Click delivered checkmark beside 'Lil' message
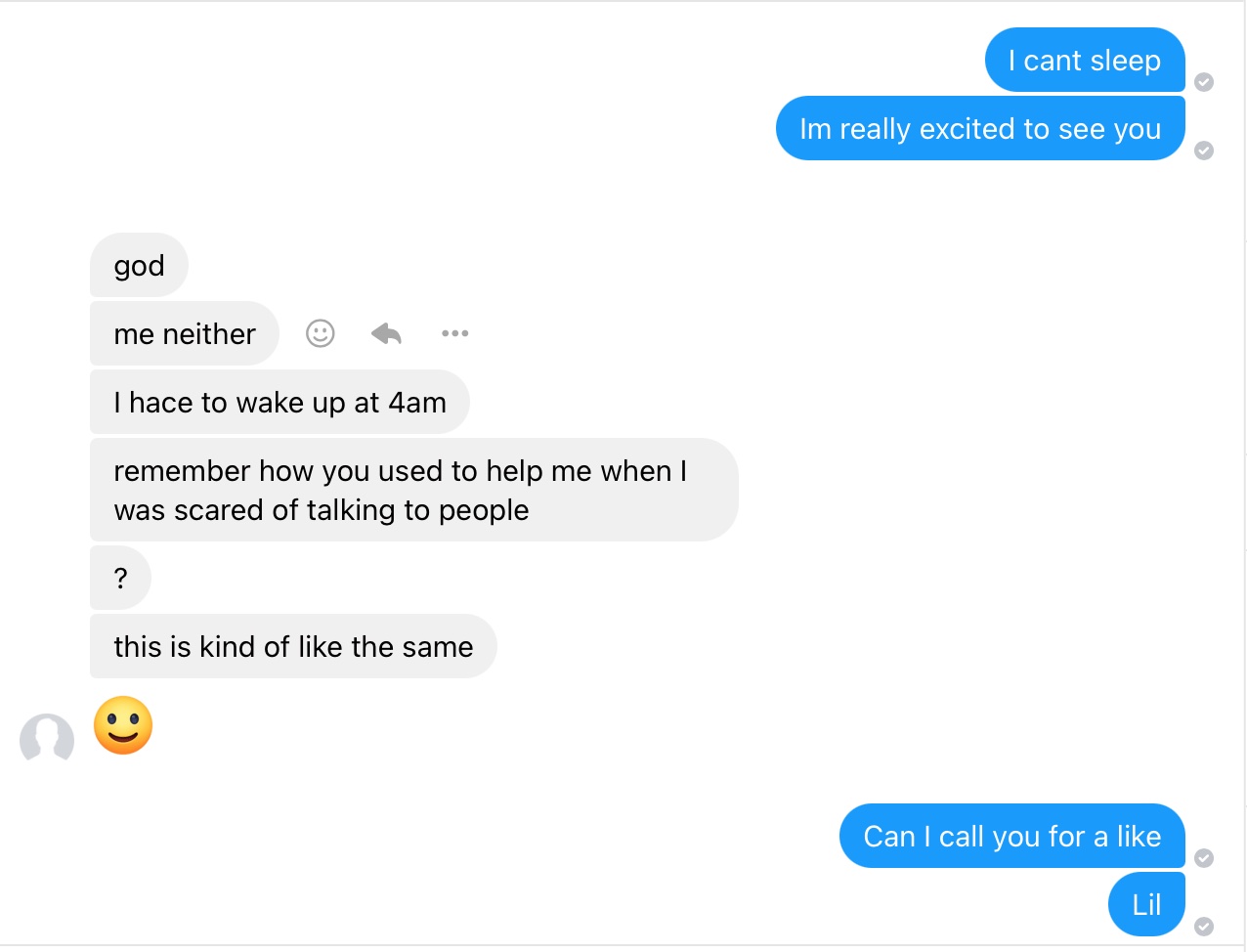 tap(1204, 927)
